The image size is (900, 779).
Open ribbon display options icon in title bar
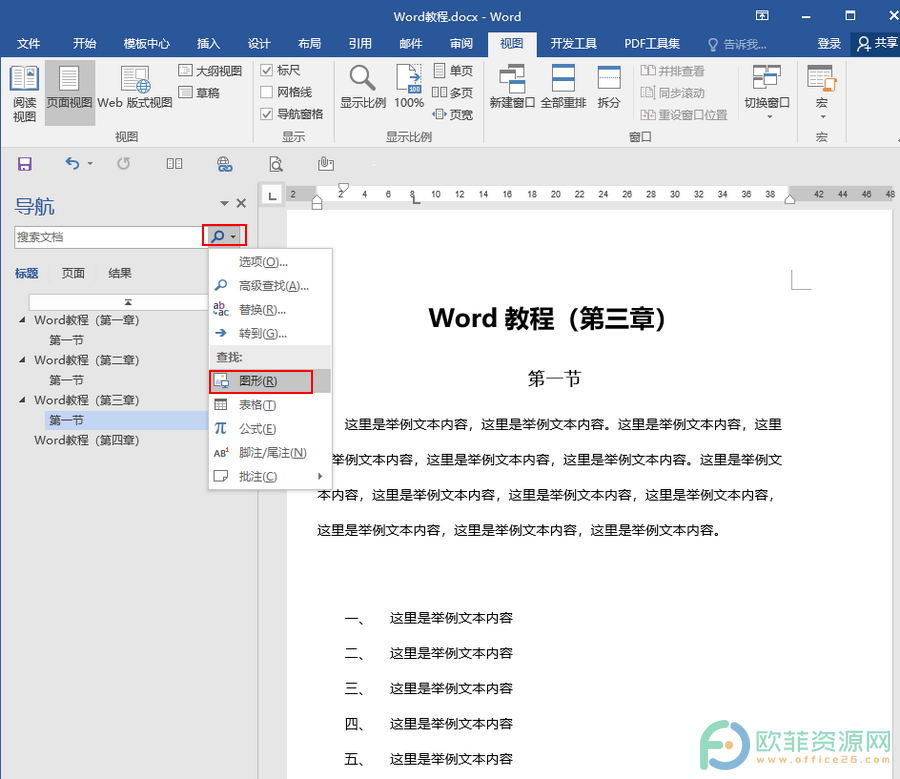pos(762,15)
